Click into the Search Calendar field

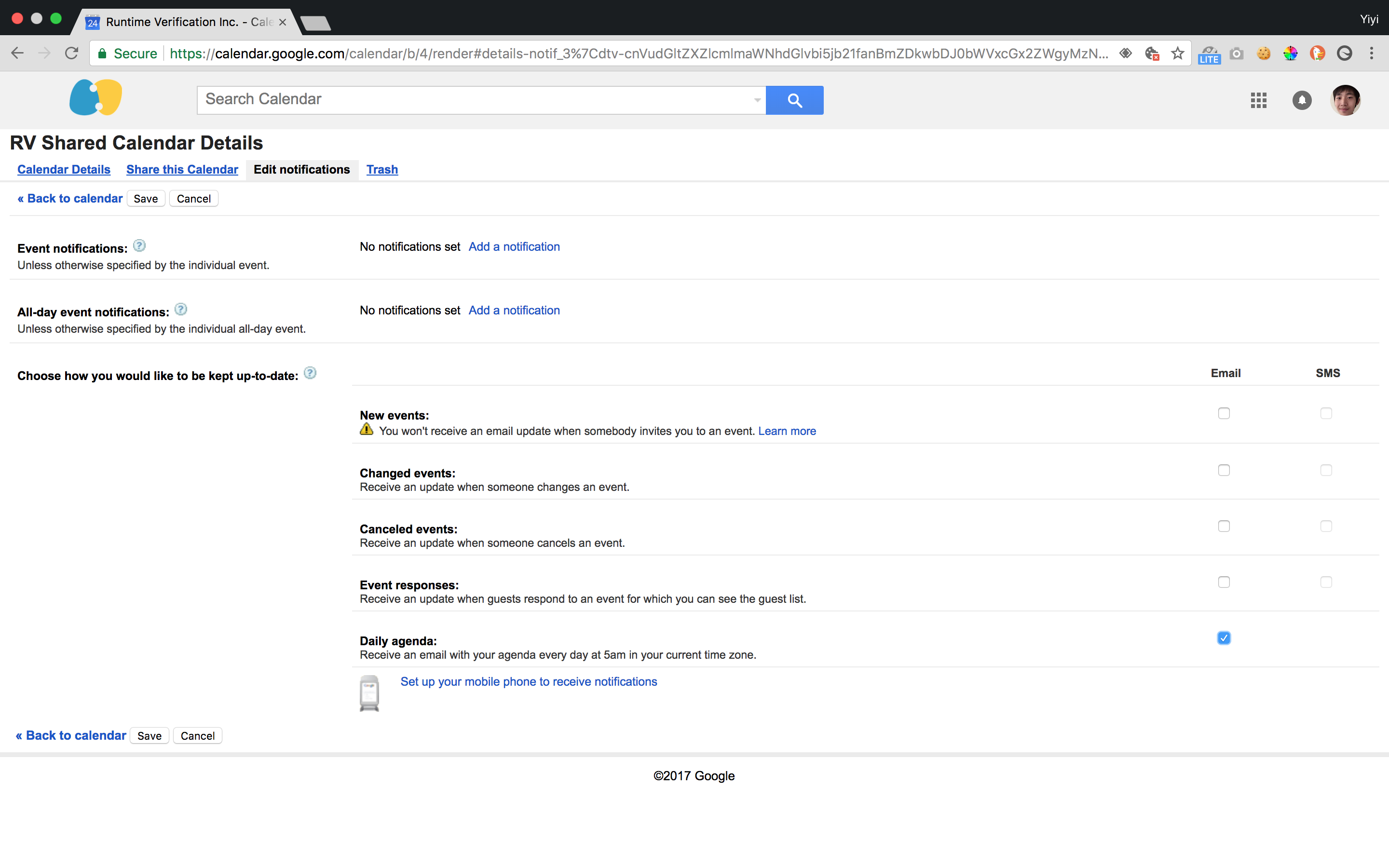coord(471,100)
